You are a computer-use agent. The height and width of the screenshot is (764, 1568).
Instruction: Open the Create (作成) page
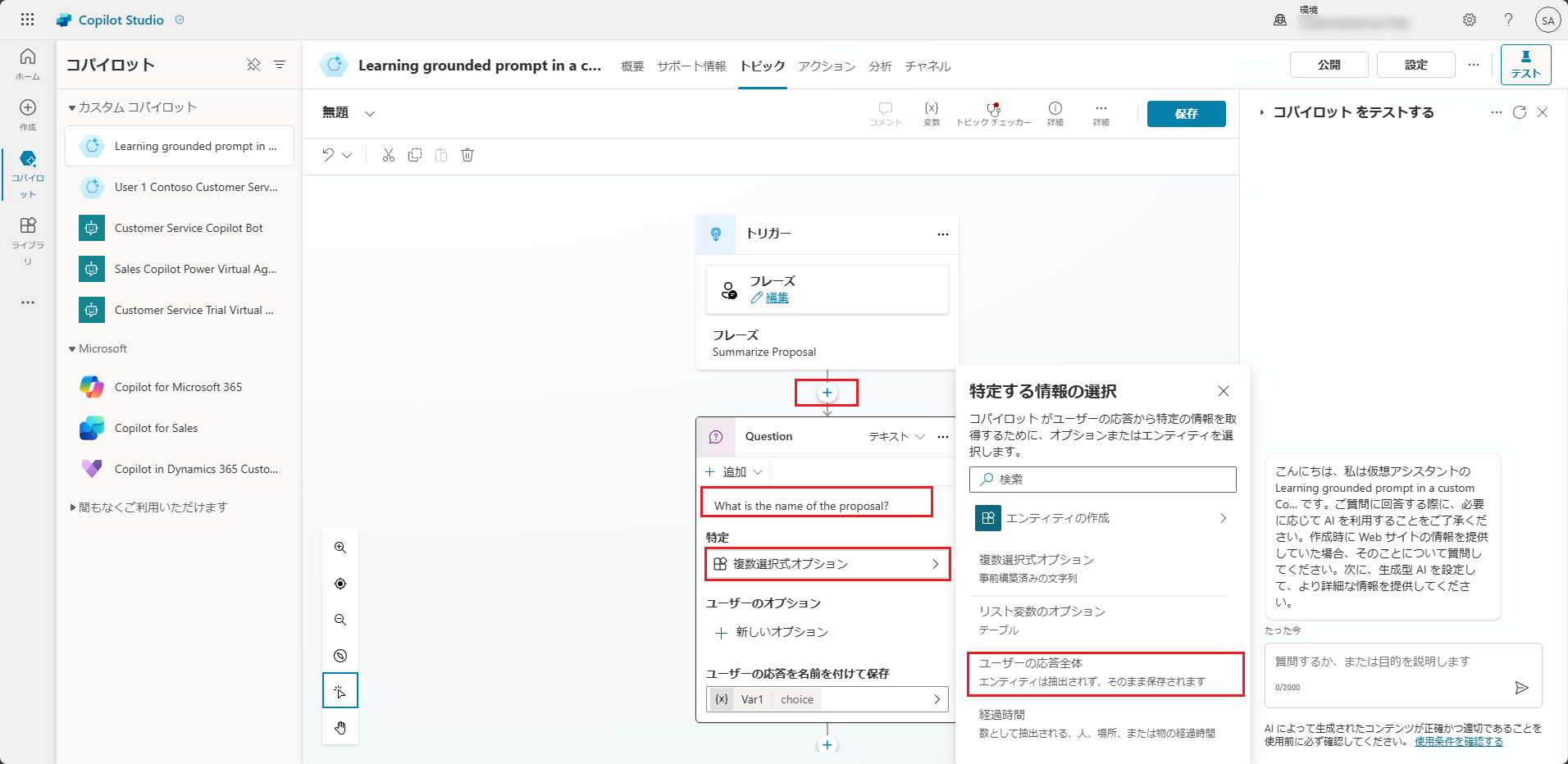pos(28,115)
